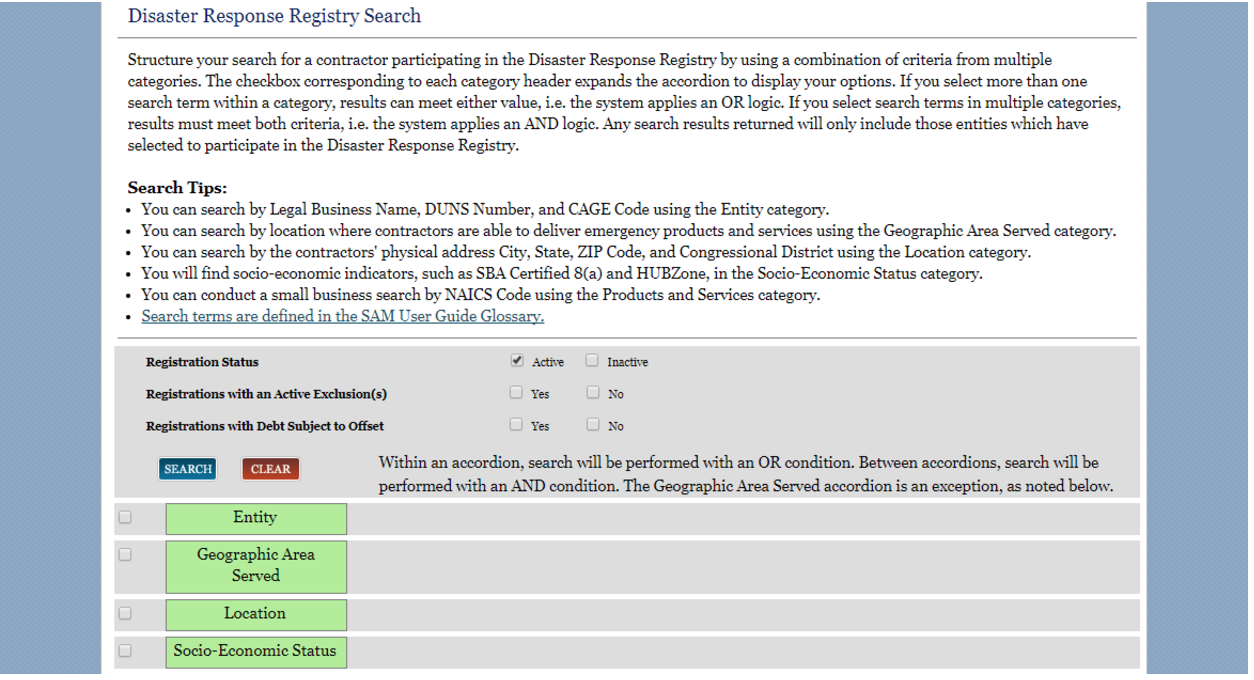Select Yes for Registrations with an Active Exclusion(s)
Viewport: 1254px width, 680px height.
tap(516, 392)
